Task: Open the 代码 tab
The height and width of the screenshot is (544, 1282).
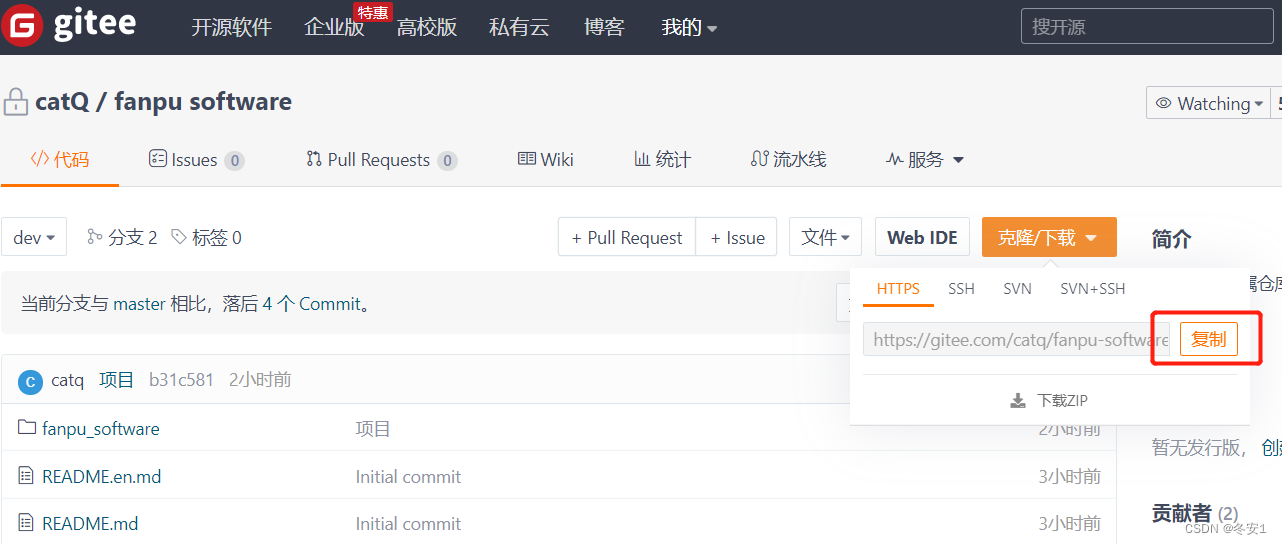Action: (x=60, y=160)
